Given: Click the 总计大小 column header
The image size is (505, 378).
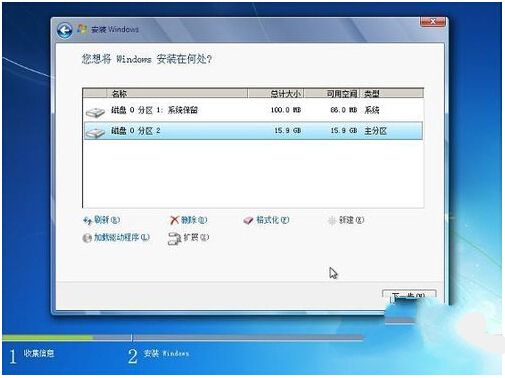Looking at the screenshot, I should coord(276,94).
